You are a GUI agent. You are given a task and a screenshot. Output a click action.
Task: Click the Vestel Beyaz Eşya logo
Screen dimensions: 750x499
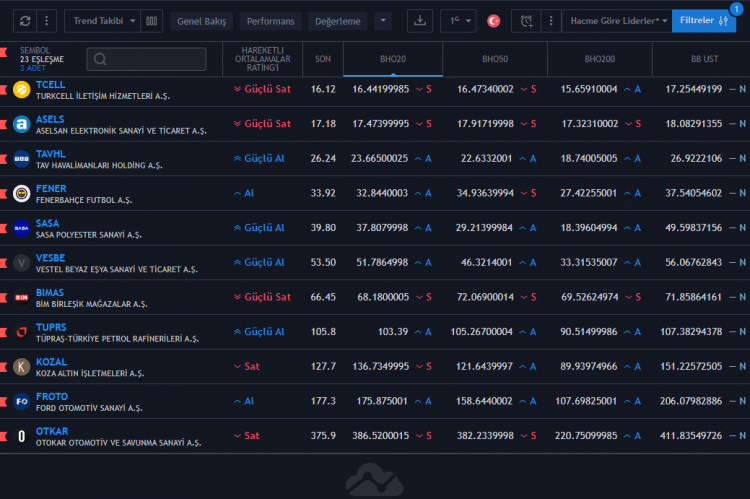coord(22,263)
